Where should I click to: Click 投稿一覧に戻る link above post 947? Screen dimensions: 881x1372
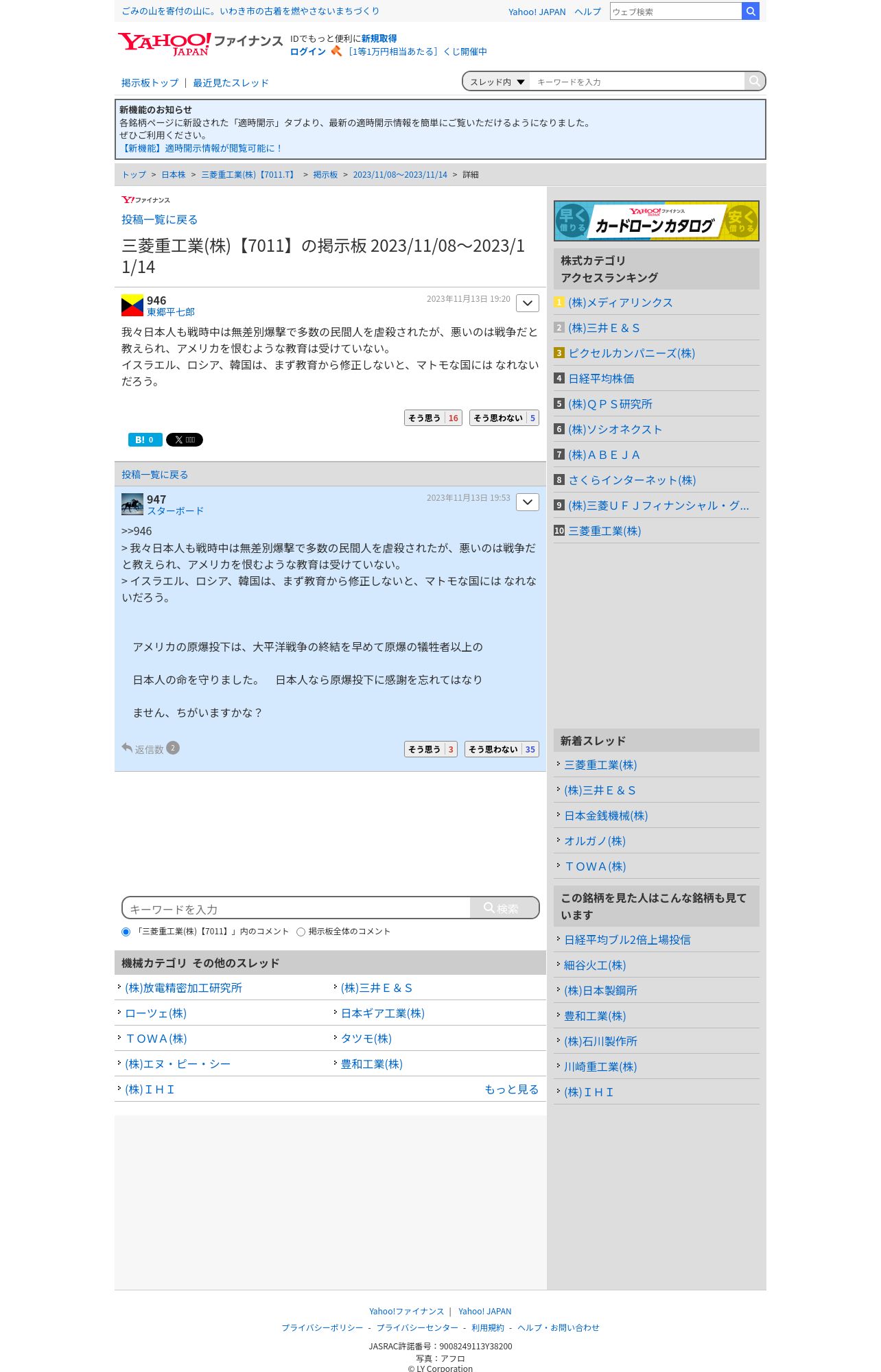(x=155, y=475)
